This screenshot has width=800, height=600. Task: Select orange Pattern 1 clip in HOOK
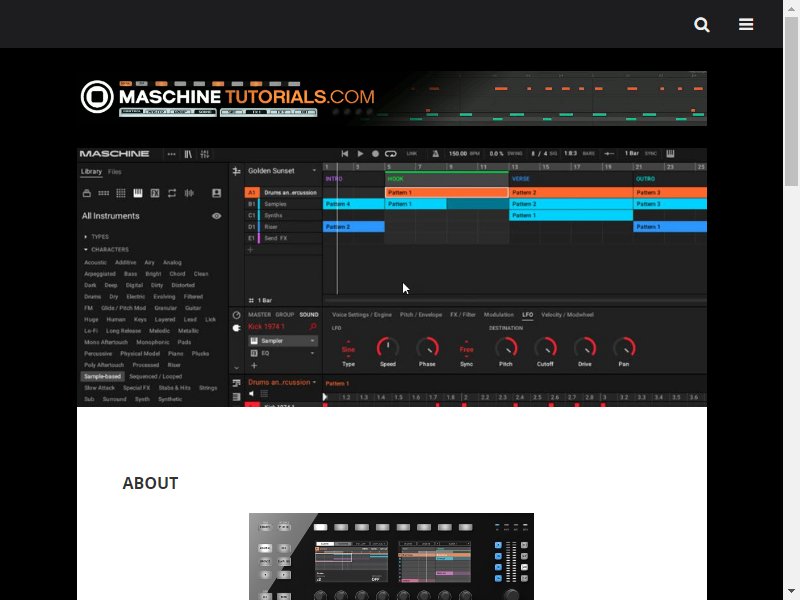pos(446,193)
